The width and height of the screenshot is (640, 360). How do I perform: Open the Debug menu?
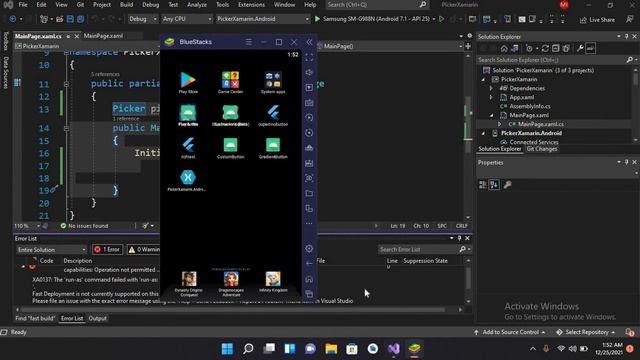150,5
